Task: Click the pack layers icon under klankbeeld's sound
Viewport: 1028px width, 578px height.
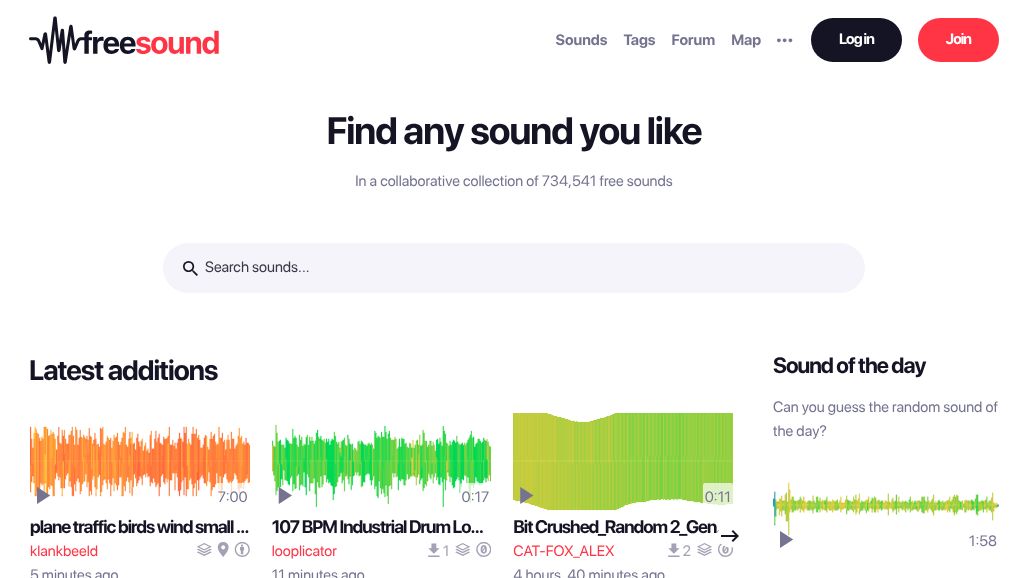Action: pos(204,549)
